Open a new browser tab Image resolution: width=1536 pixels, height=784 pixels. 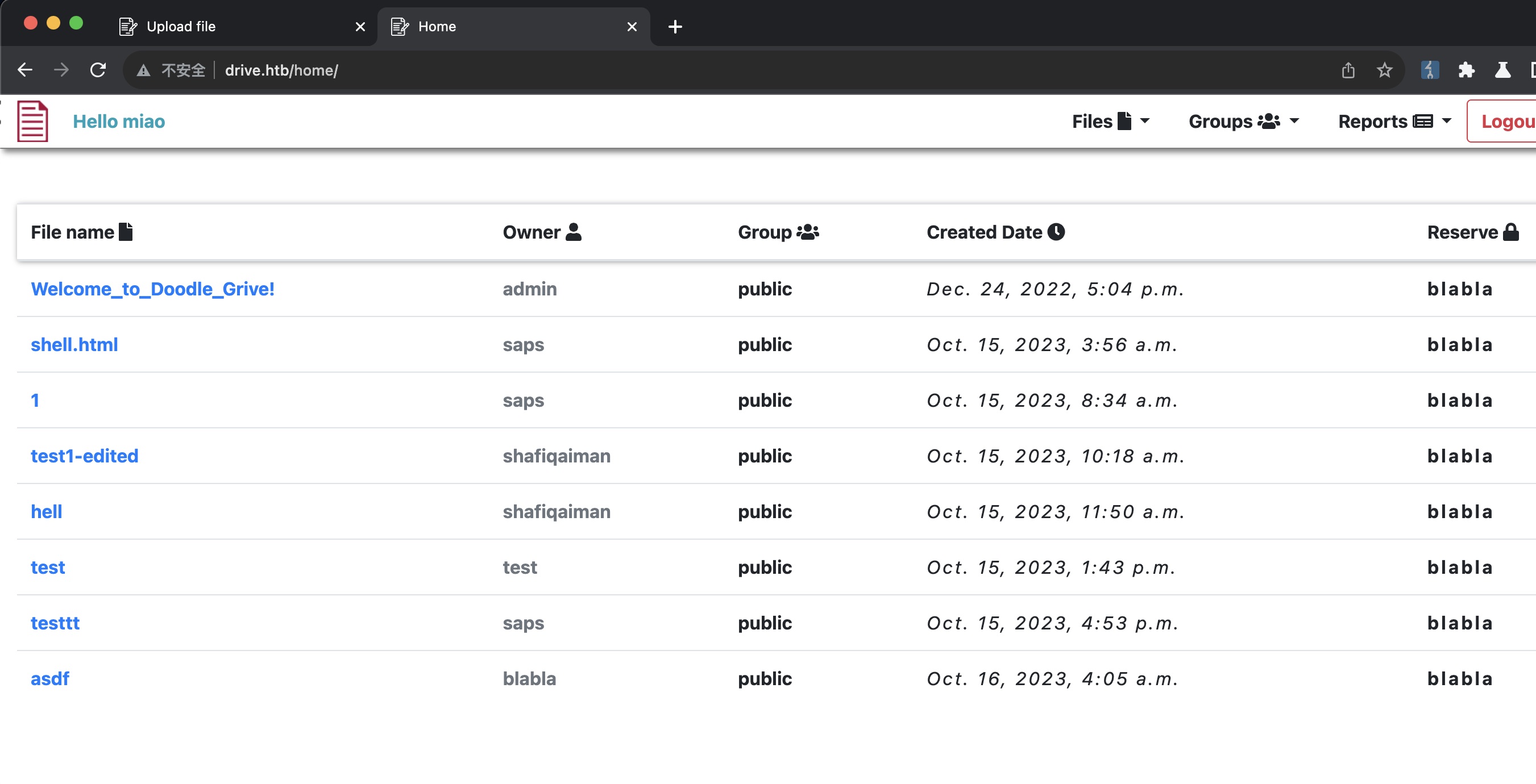pyautogui.click(x=674, y=27)
